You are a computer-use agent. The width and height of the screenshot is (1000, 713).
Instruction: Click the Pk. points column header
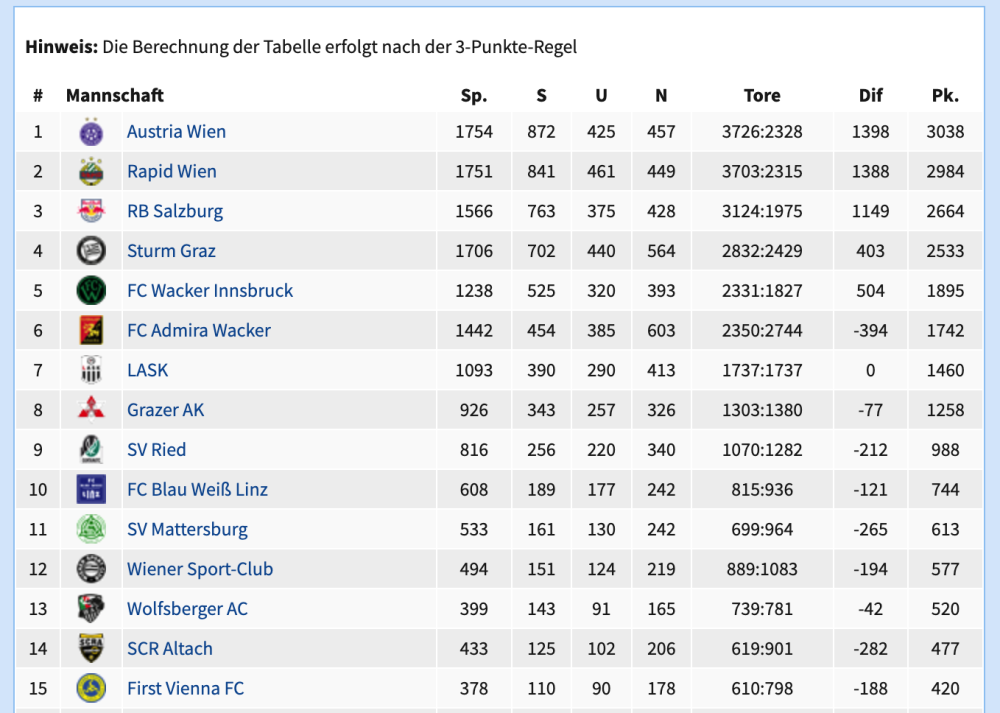tap(945, 96)
